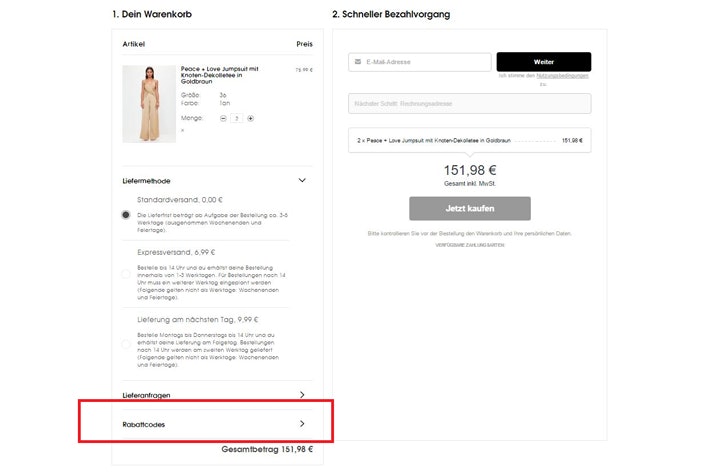
Task: Collapse the Liefermethode section chevron
Action: pos(302,181)
